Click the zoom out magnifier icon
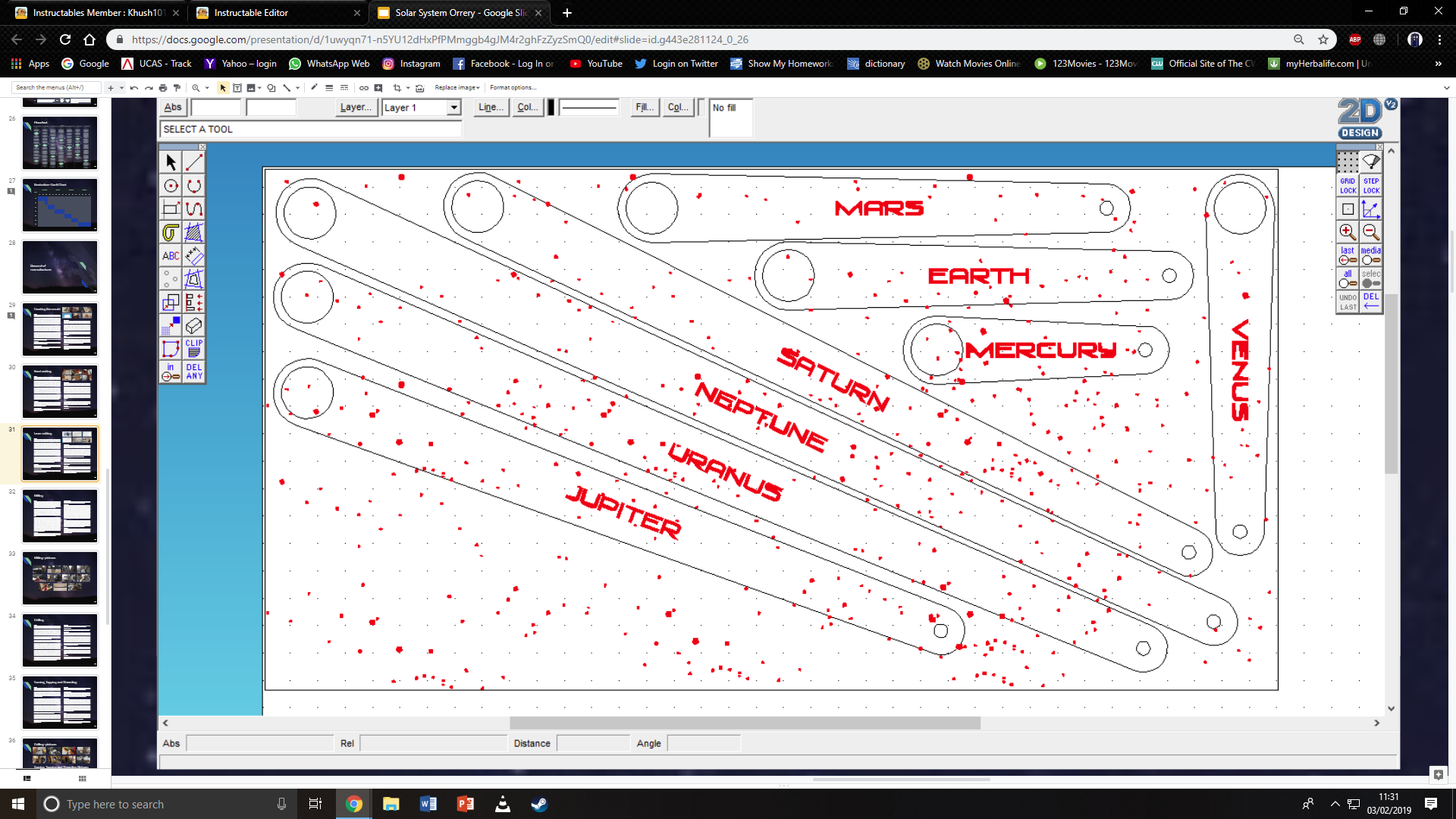Viewport: 1456px width, 819px height. tap(1371, 232)
